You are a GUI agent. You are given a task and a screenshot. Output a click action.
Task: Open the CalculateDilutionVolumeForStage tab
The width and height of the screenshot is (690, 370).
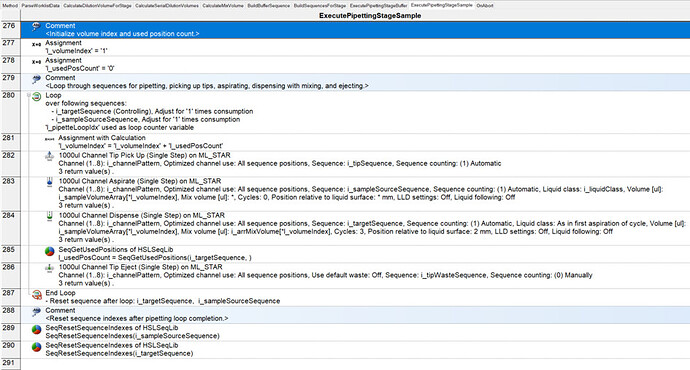[x=97, y=6]
